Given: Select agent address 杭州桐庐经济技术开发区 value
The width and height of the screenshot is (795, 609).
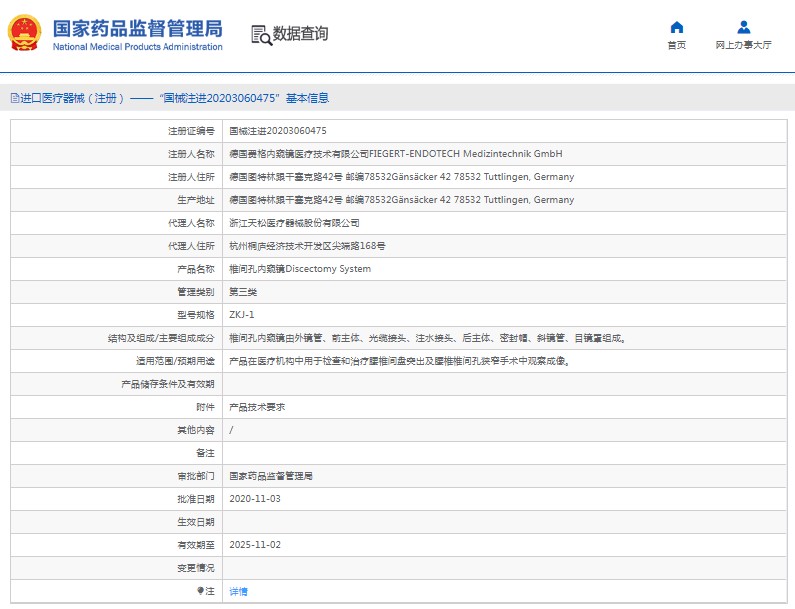Looking at the screenshot, I should click(307, 246).
